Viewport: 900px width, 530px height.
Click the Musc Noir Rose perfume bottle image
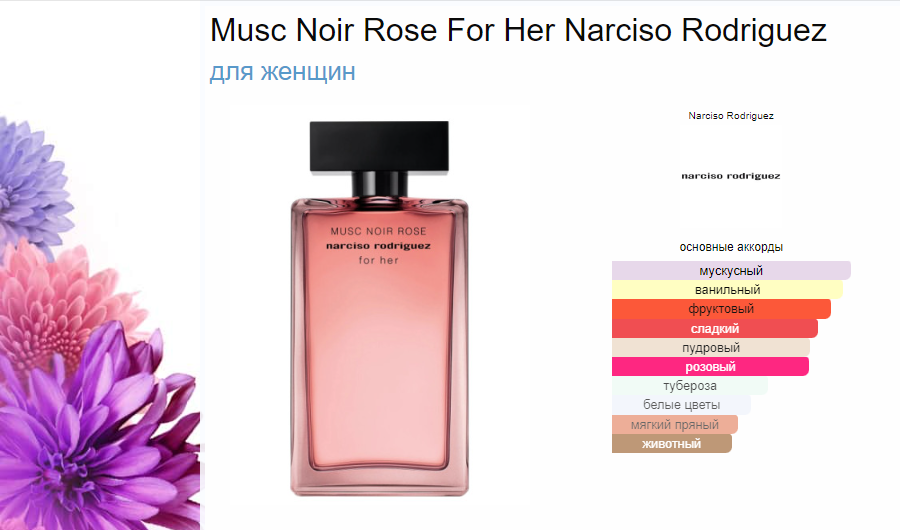click(x=379, y=308)
